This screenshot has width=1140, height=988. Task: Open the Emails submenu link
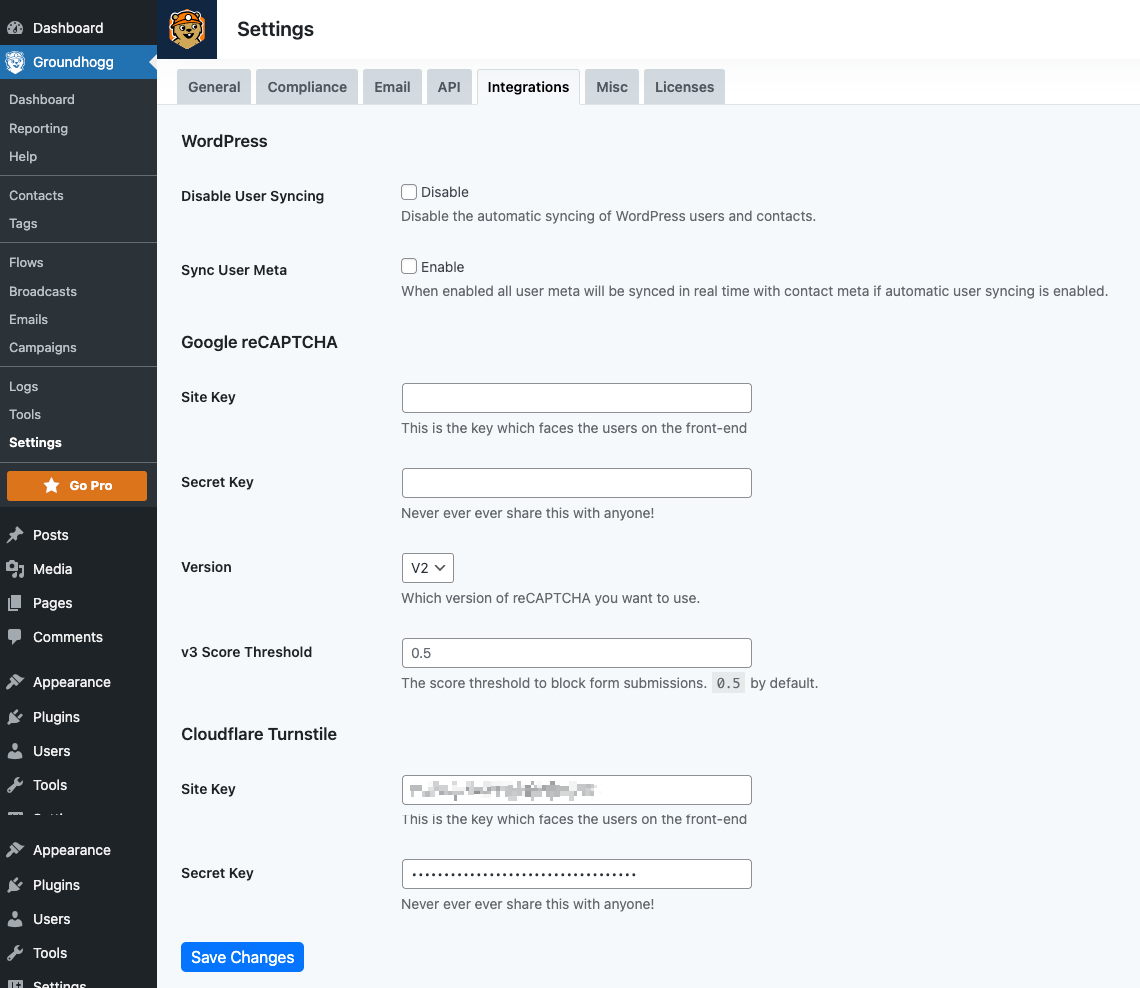point(28,320)
